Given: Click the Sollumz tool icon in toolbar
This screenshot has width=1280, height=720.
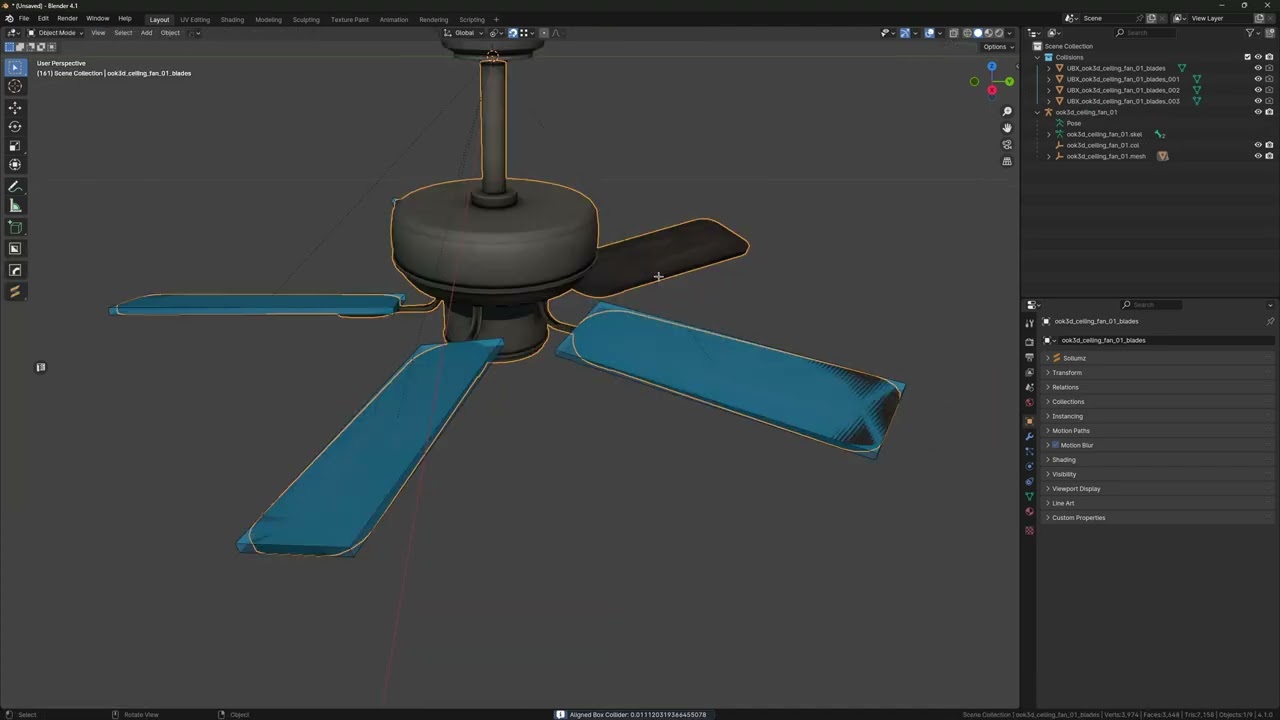Looking at the screenshot, I should pyautogui.click(x=15, y=292).
